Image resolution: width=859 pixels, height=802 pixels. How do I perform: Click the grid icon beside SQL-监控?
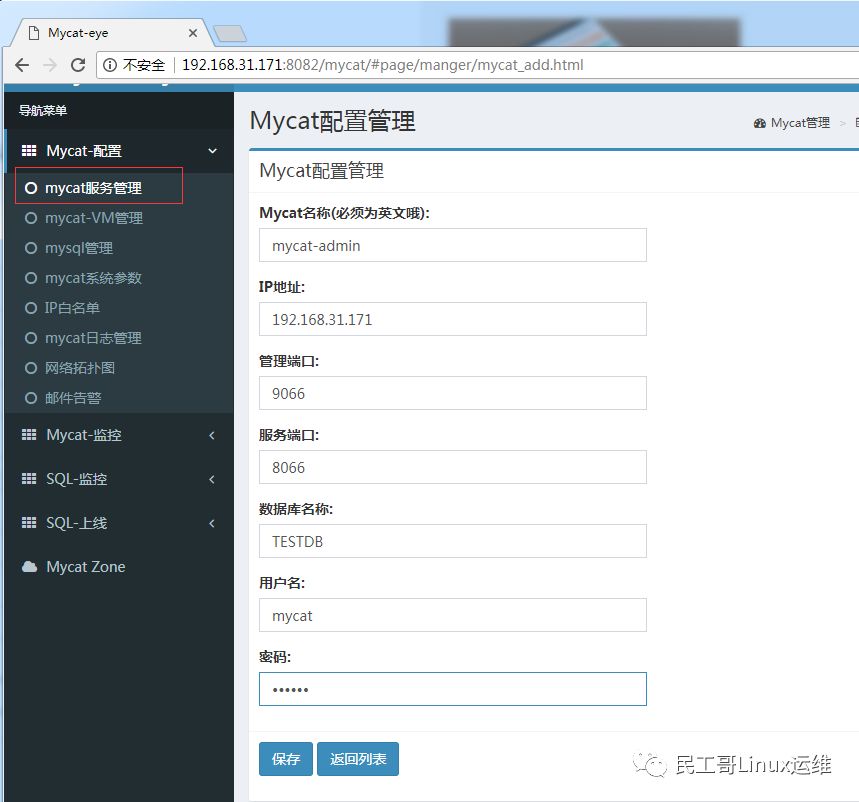coord(28,479)
